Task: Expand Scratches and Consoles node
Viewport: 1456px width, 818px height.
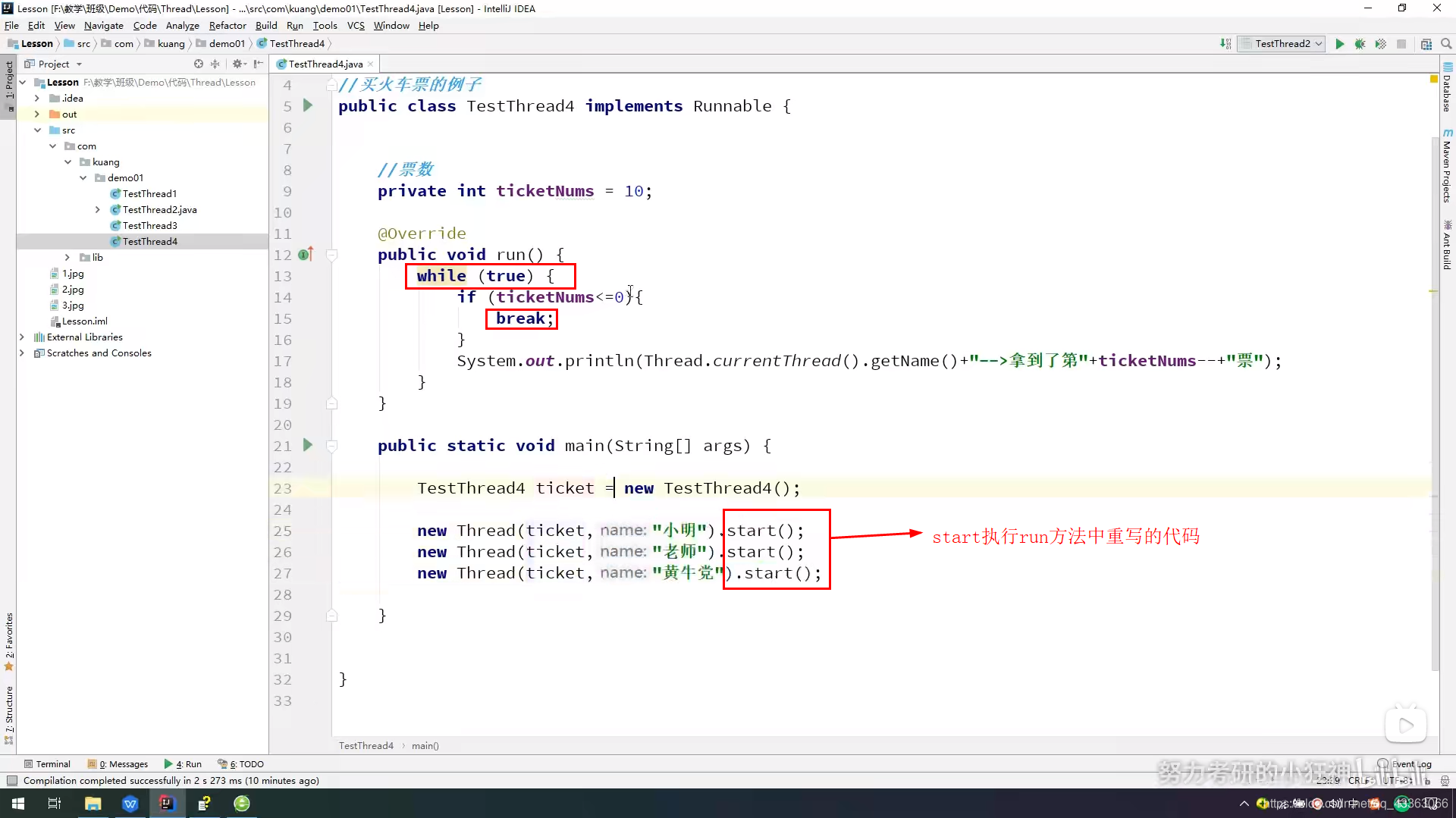Action: [21, 353]
